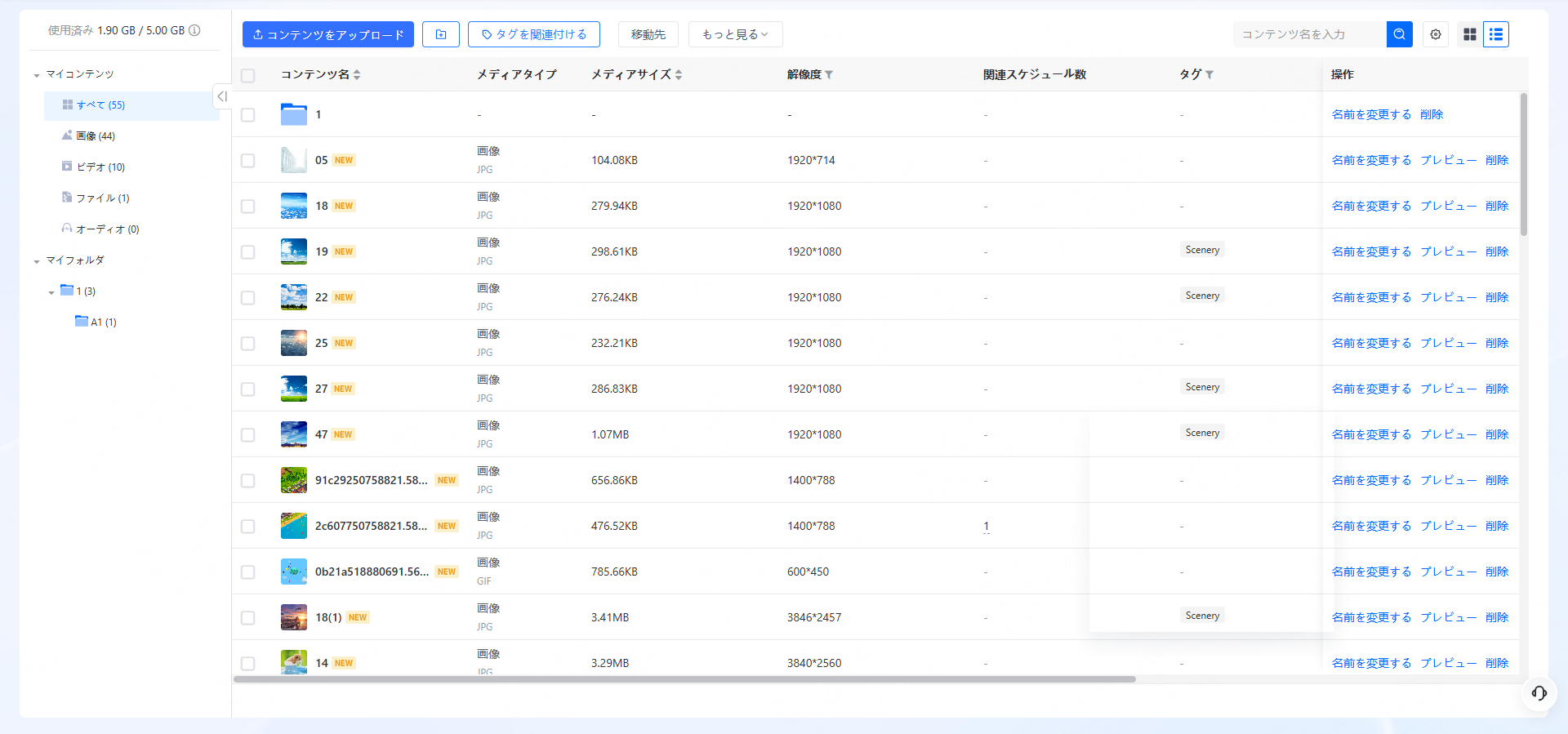Click in the content name search field
Image resolution: width=1568 pixels, height=734 pixels.
coord(1308,34)
